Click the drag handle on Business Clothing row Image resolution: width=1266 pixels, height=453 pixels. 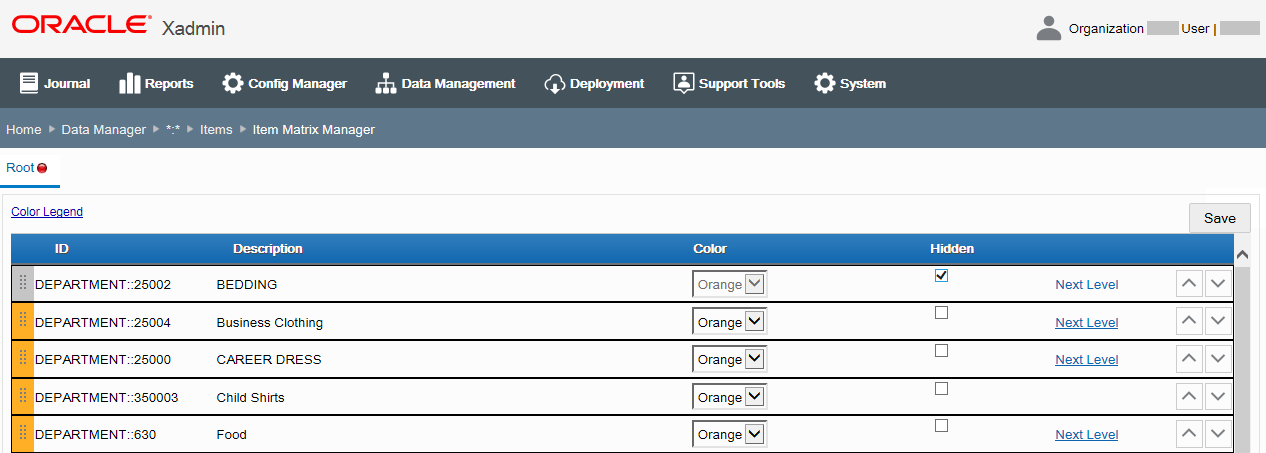(x=23, y=322)
